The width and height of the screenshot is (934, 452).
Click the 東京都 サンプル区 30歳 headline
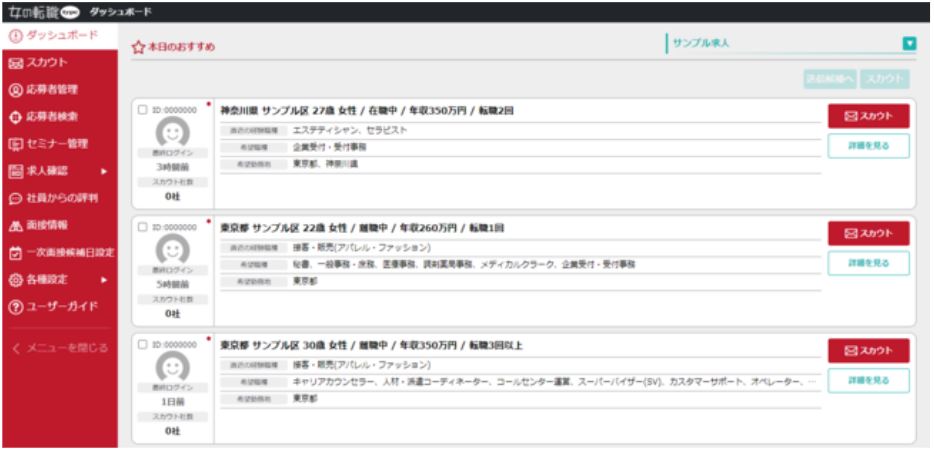tap(372, 345)
